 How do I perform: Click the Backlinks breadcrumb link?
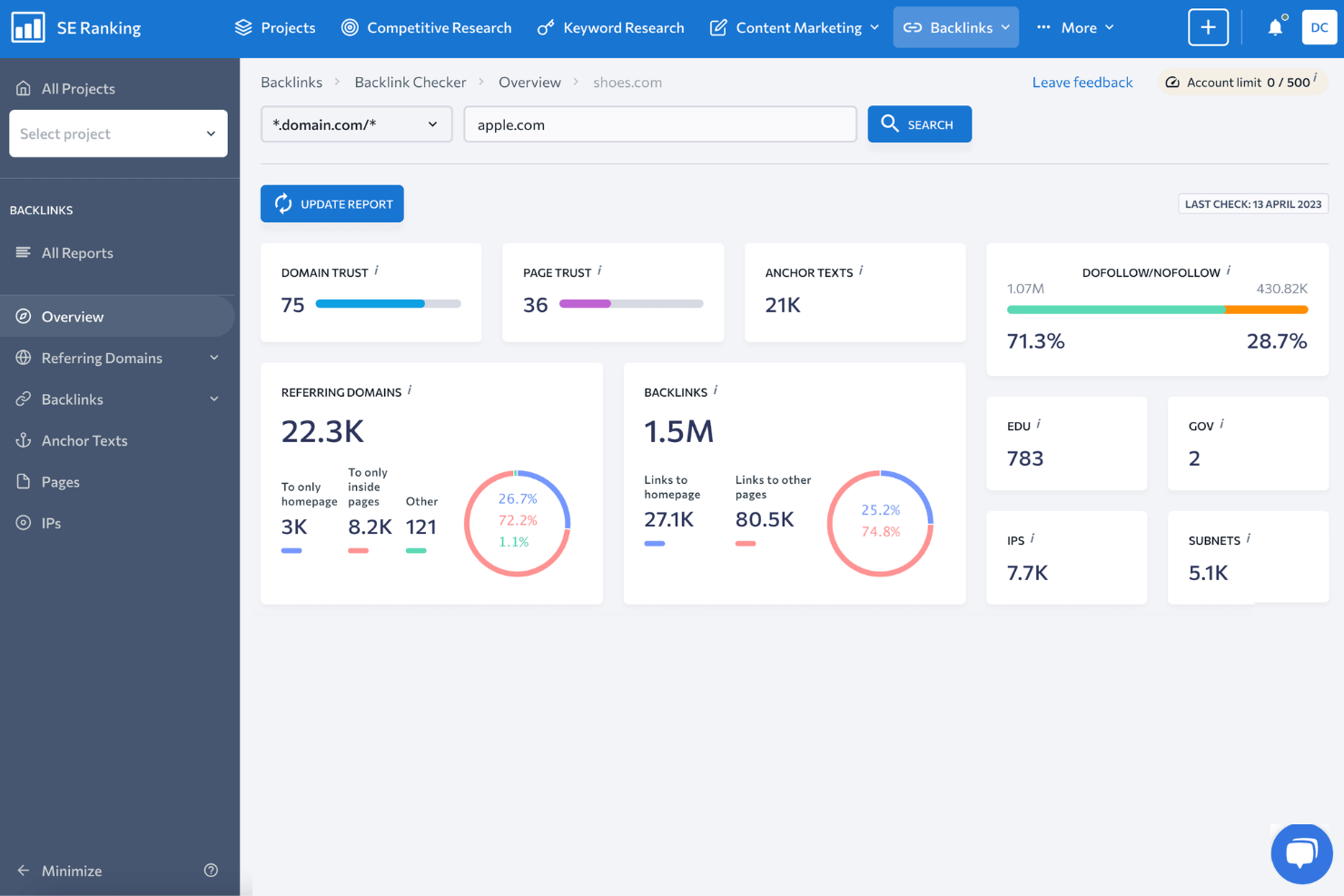coord(292,82)
